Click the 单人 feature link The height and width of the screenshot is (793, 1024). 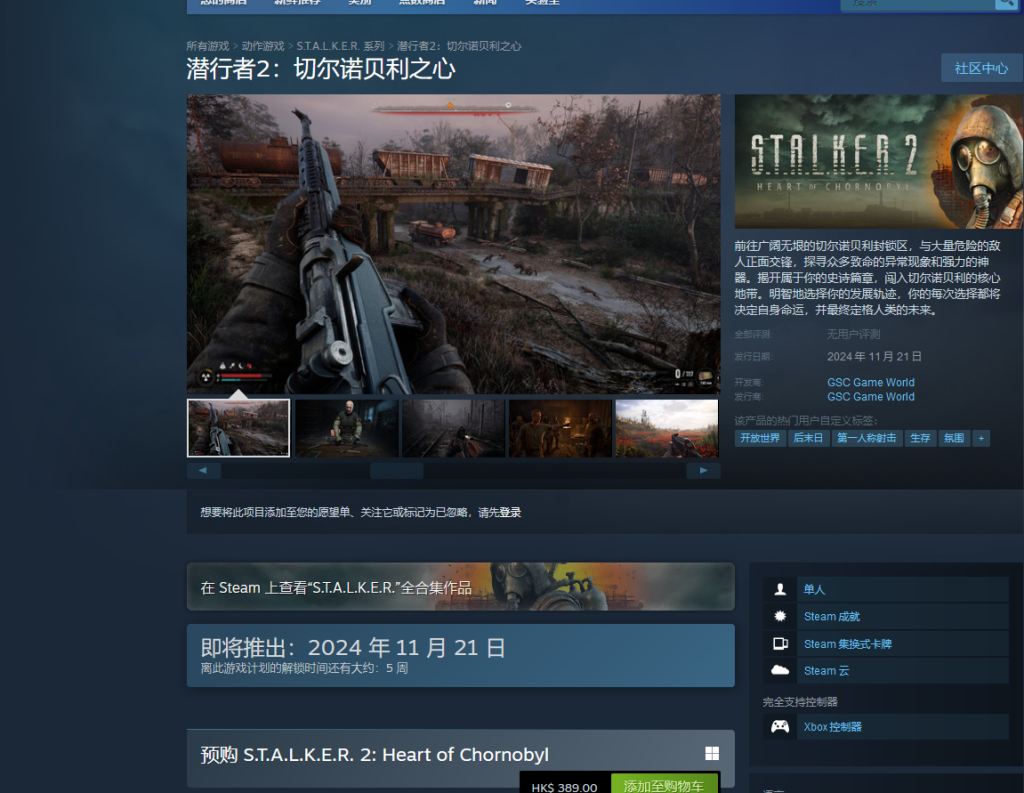tap(814, 589)
